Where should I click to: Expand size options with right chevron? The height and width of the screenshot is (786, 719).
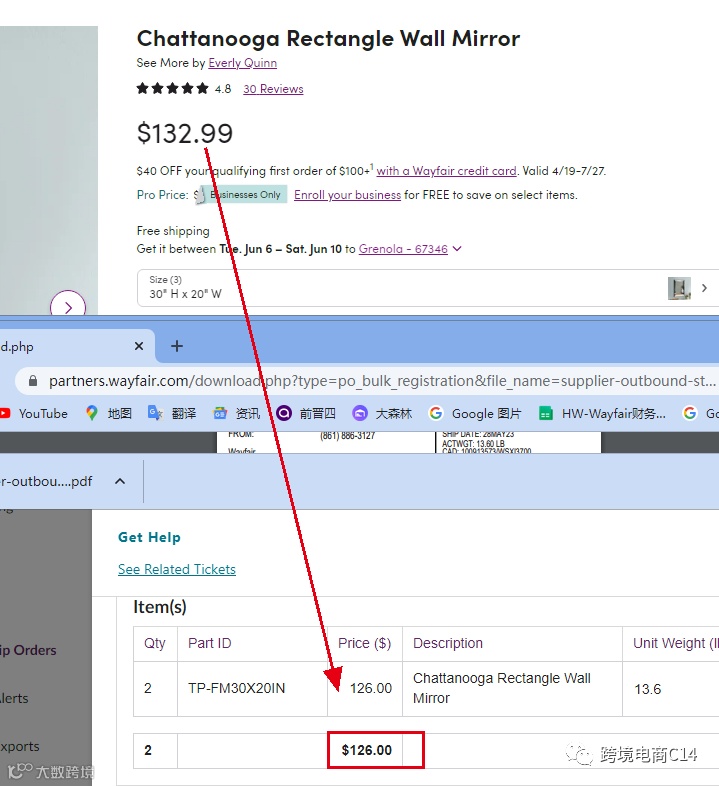pos(704,288)
